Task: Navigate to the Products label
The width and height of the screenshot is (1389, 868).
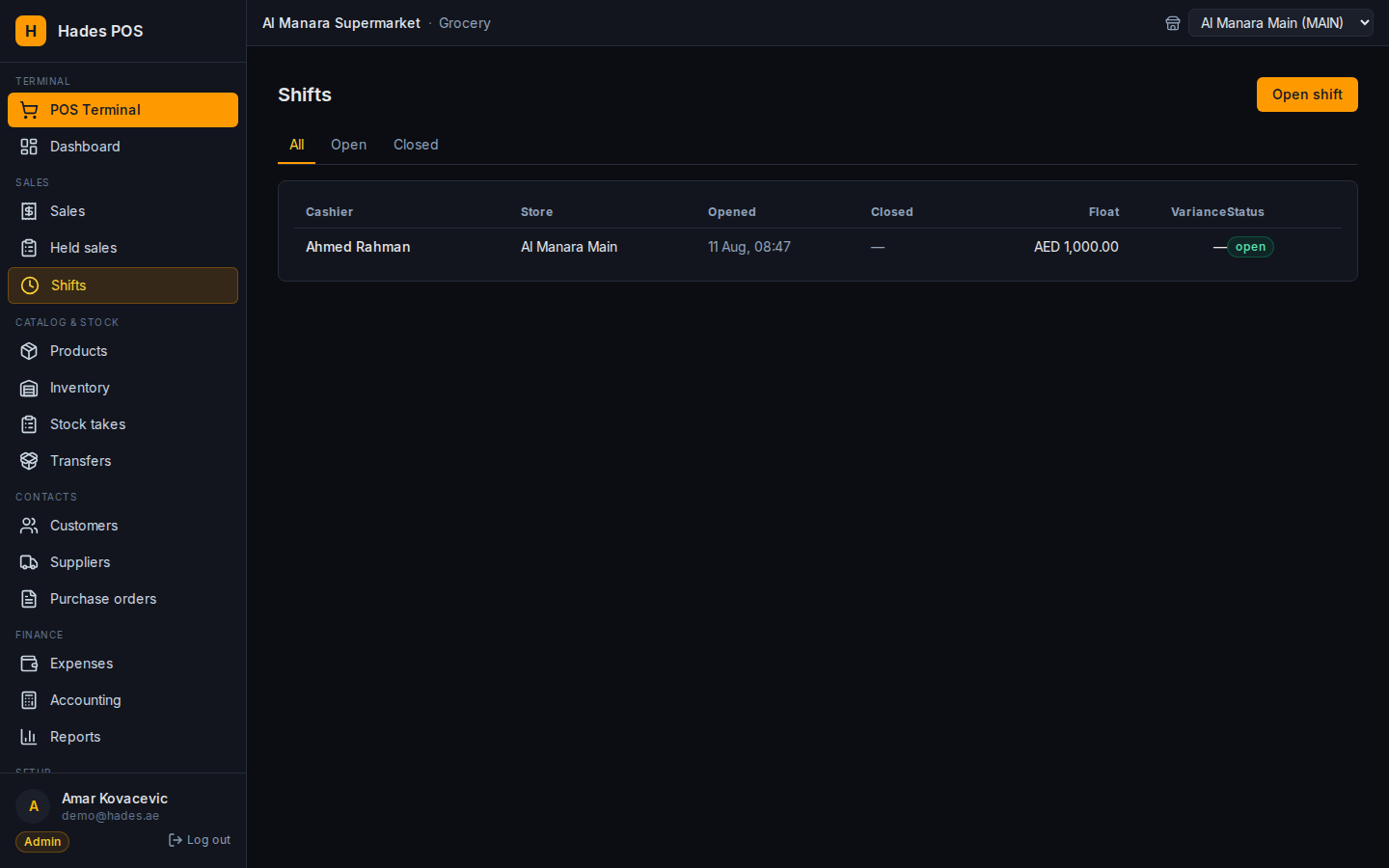Action: point(78,351)
